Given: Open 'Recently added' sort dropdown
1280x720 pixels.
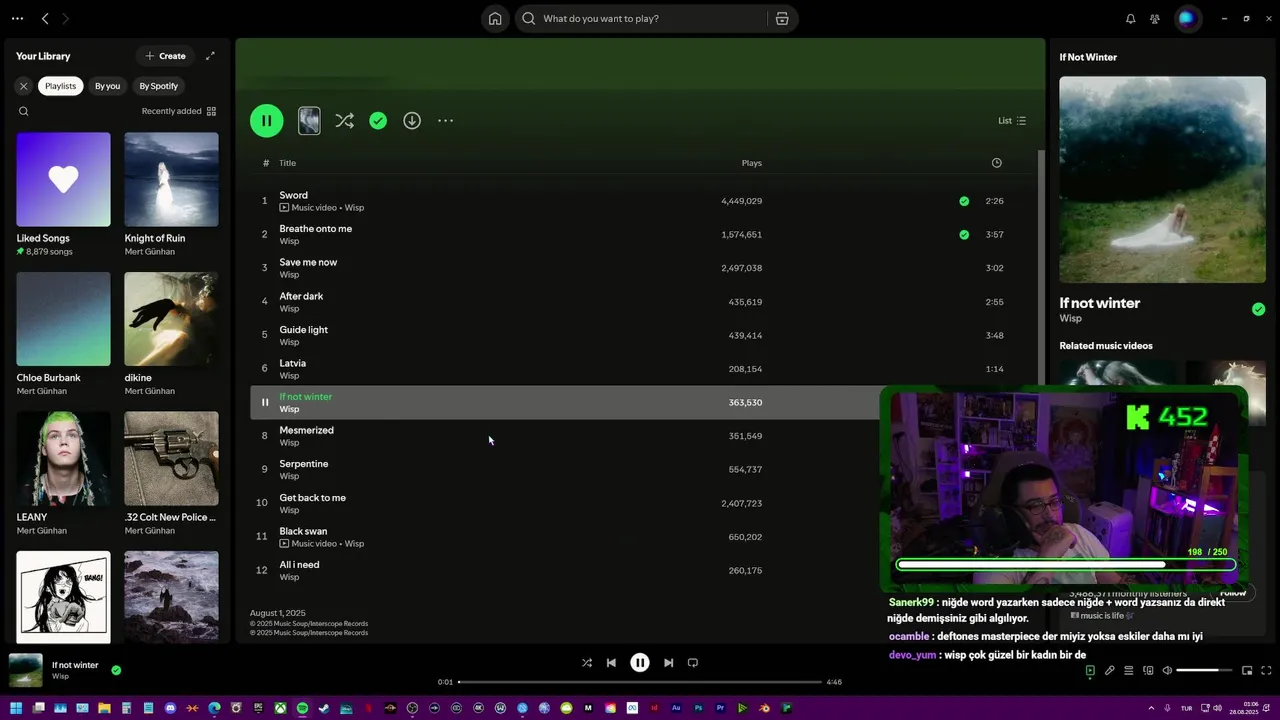Looking at the screenshot, I should point(179,111).
